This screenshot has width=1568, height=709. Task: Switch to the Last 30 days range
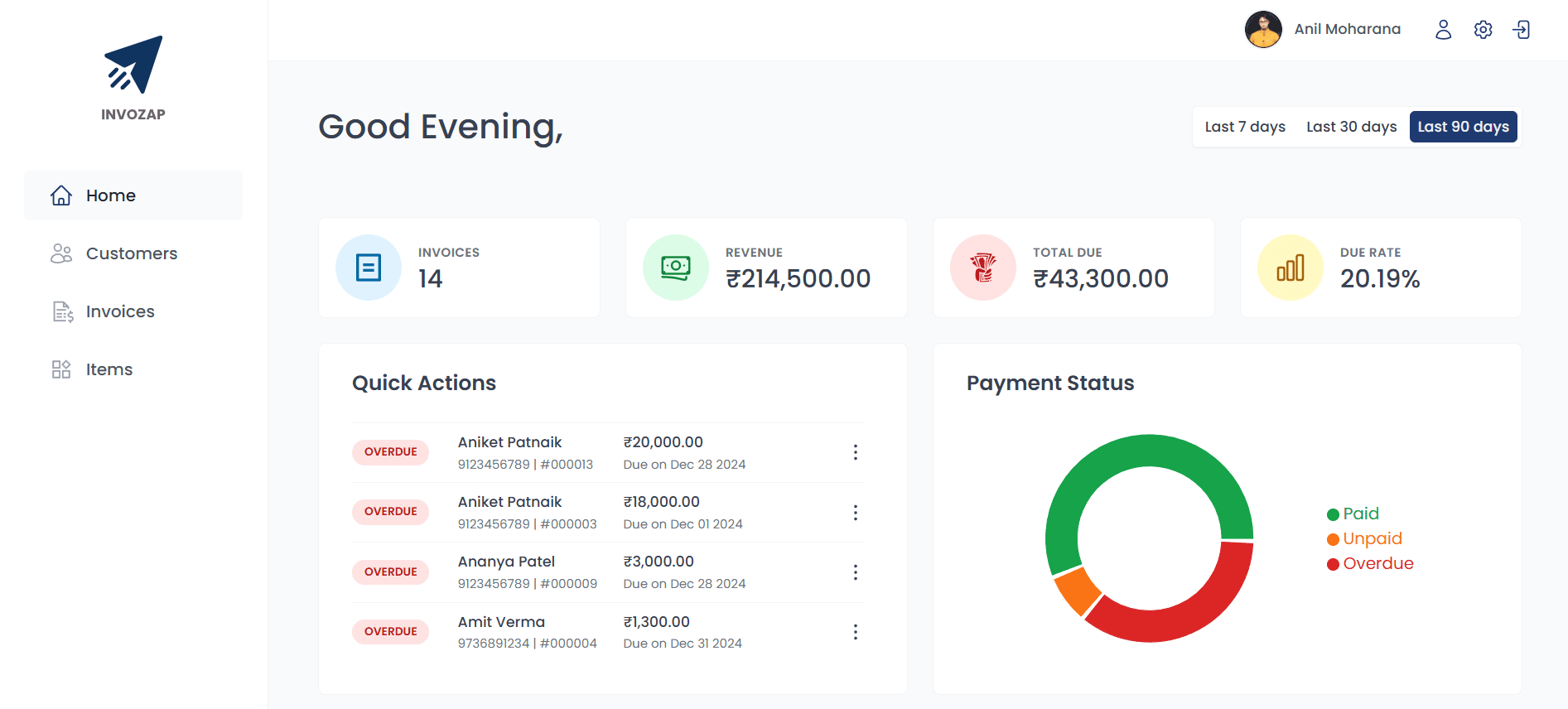tap(1351, 127)
